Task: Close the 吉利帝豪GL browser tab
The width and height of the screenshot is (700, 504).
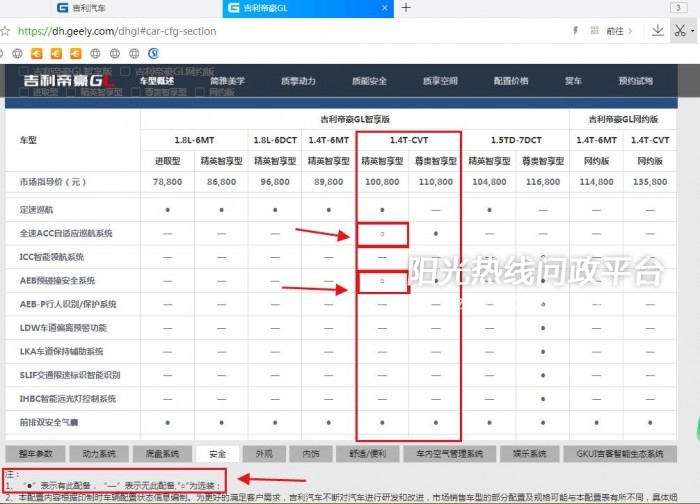Action: [x=384, y=8]
